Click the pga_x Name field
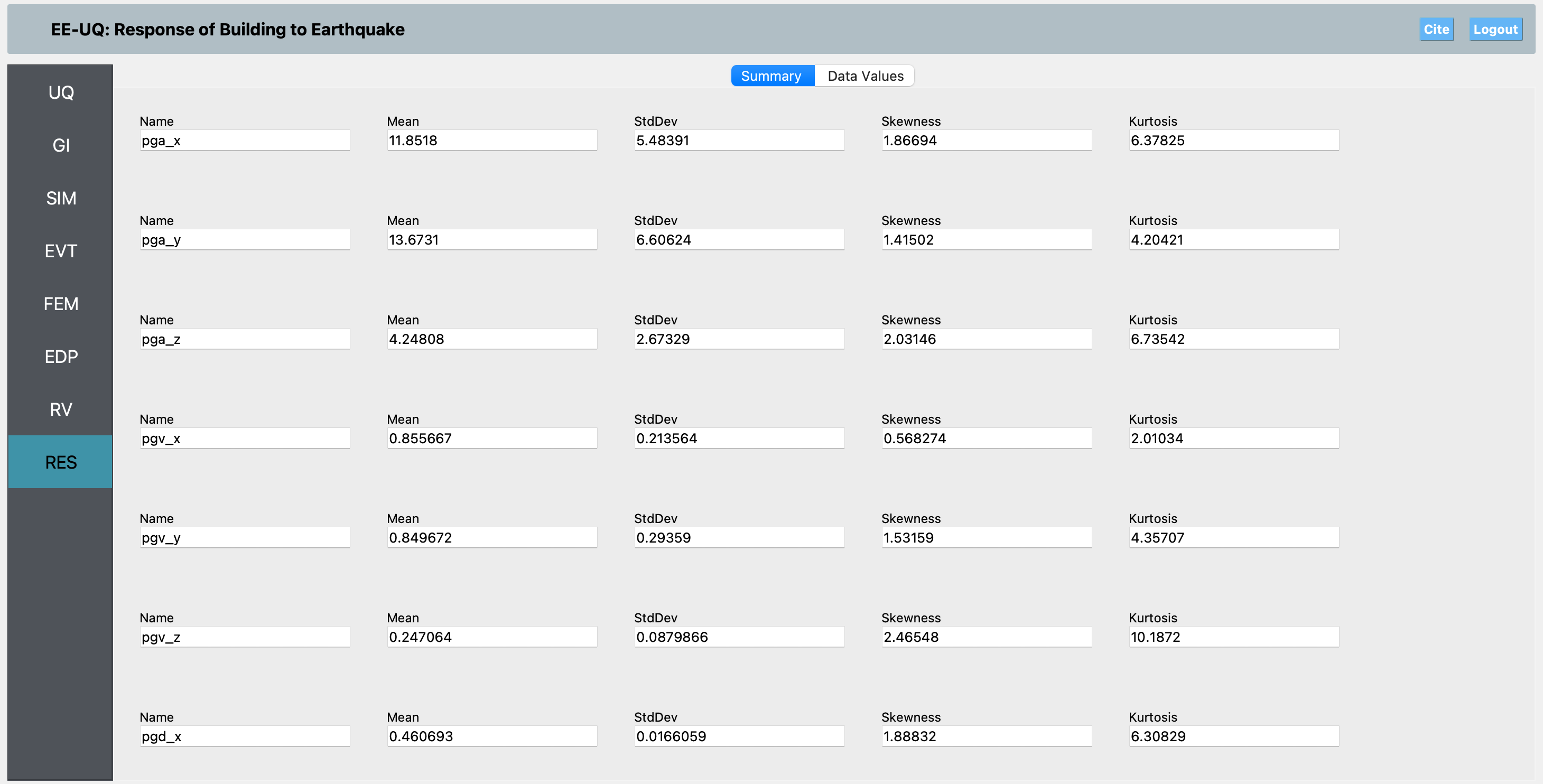This screenshot has width=1543, height=784. click(244, 140)
